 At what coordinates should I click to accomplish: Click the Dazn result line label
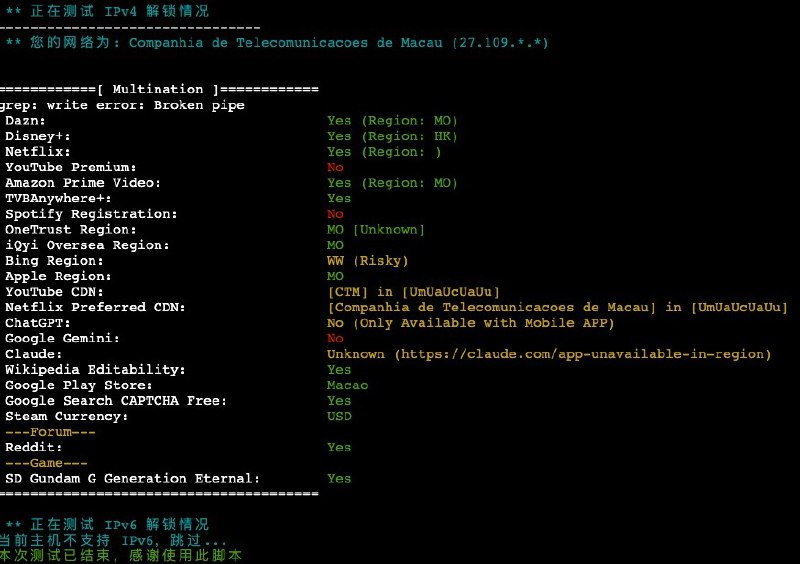(25, 121)
